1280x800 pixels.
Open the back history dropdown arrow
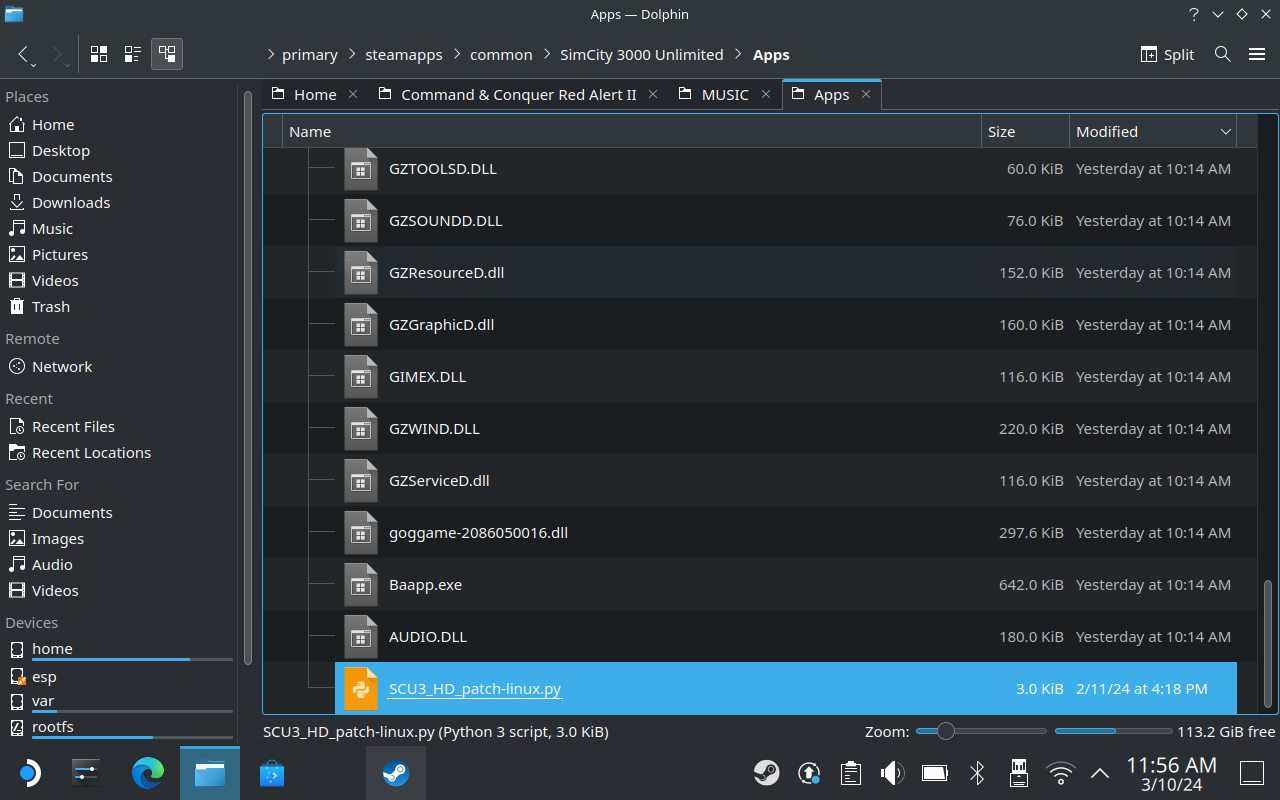point(34,64)
